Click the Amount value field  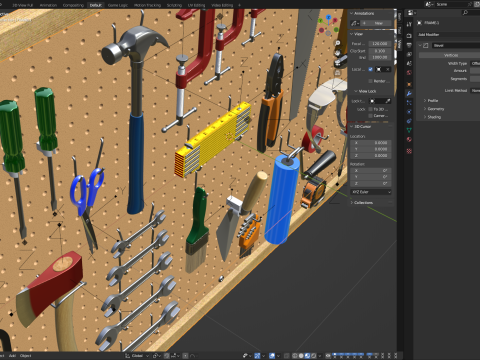click(475, 71)
